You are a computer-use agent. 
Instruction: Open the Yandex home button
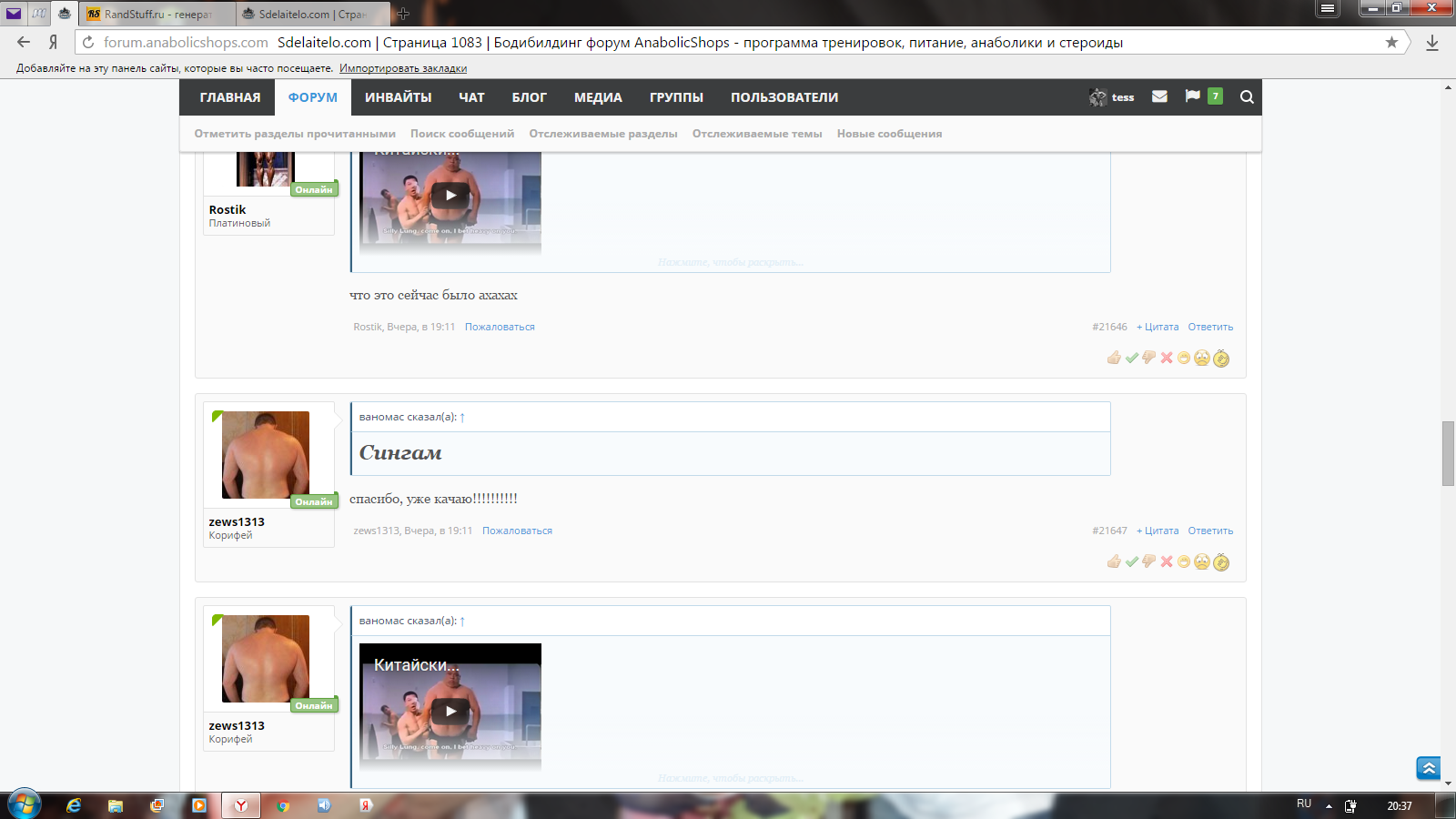coord(53,42)
